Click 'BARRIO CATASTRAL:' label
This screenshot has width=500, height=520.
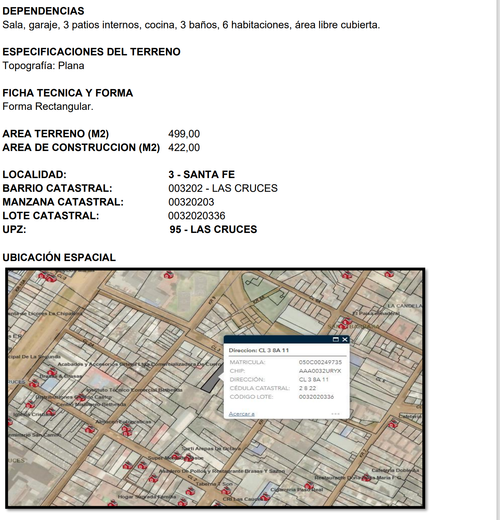(x=57, y=188)
